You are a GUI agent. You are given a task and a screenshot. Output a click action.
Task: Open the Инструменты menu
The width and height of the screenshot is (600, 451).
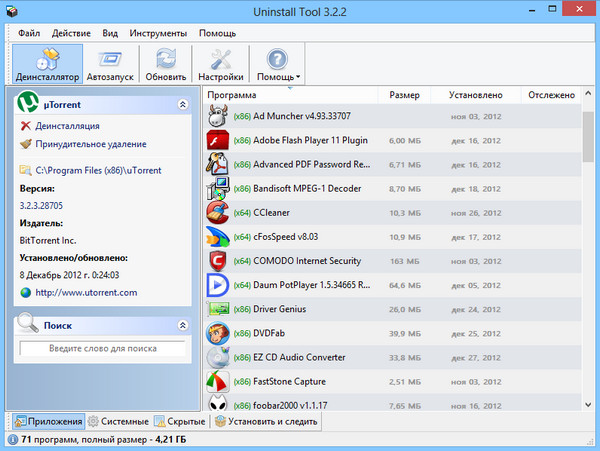pos(158,33)
